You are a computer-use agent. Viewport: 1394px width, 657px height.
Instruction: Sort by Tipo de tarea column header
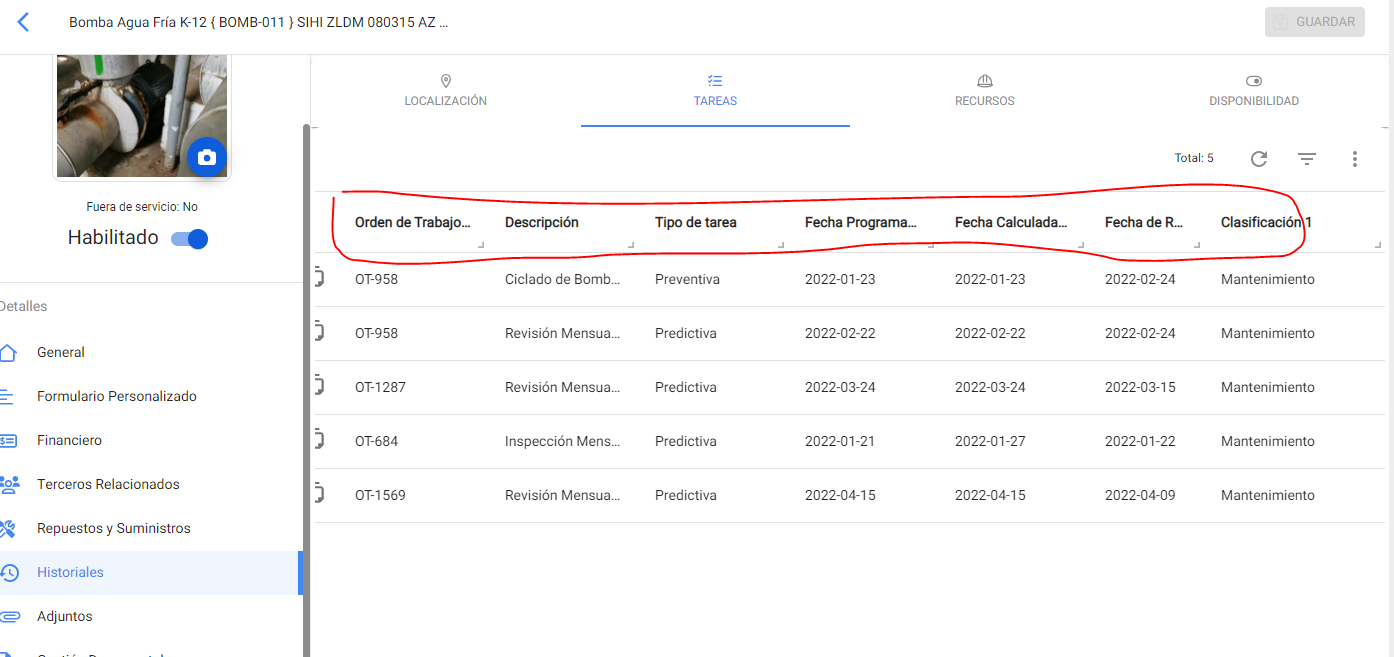pos(695,222)
